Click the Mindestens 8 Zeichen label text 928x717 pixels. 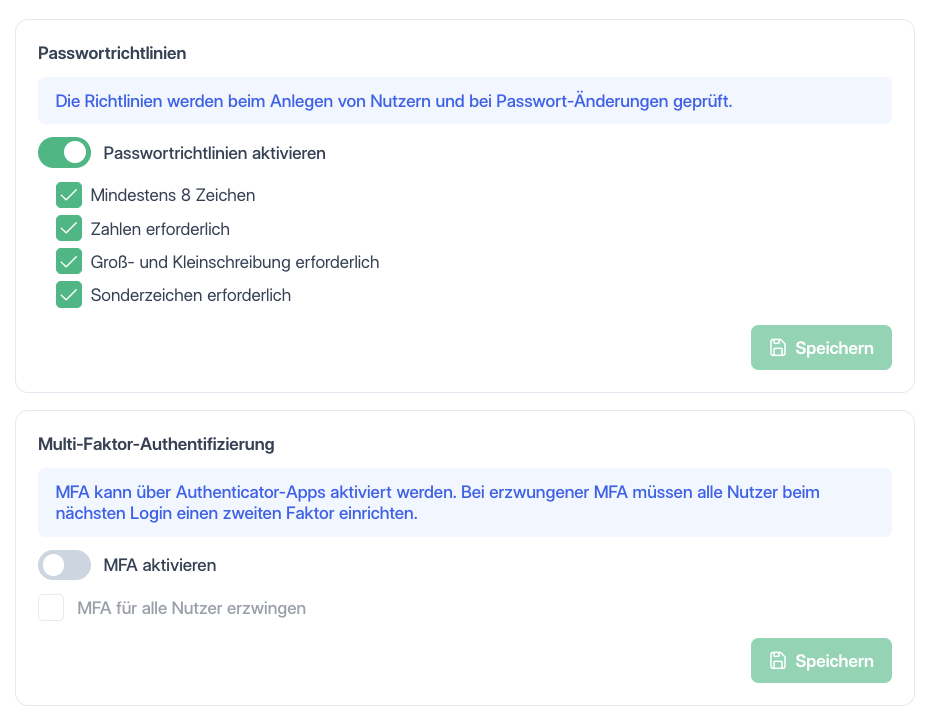(x=173, y=195)
